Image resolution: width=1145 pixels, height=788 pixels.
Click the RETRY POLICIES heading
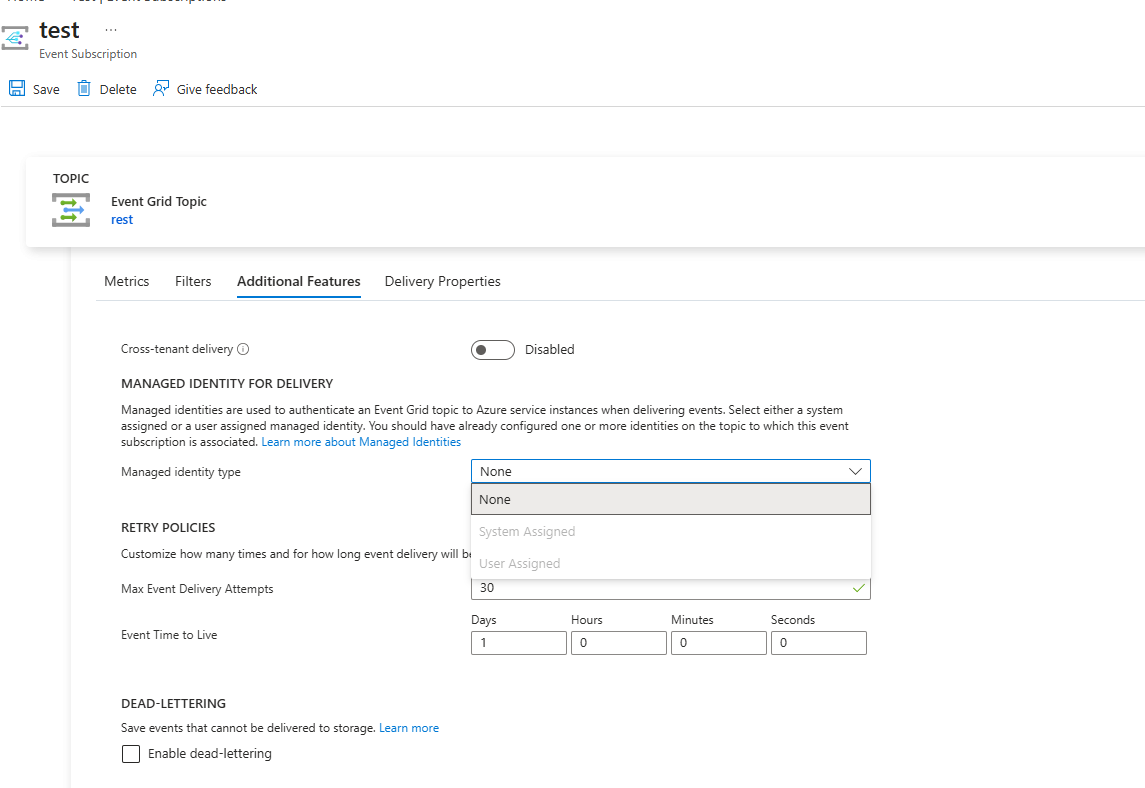point(168,527)
